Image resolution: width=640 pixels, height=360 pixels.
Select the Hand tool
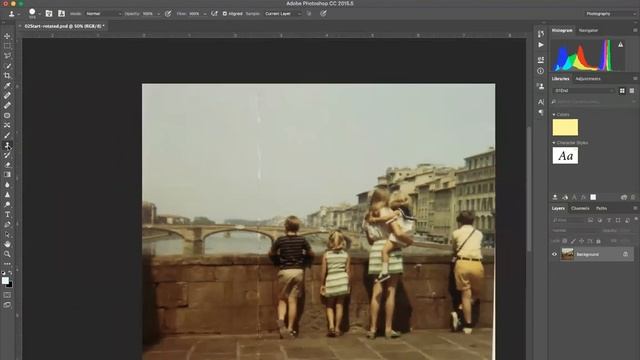coord(7,244)
